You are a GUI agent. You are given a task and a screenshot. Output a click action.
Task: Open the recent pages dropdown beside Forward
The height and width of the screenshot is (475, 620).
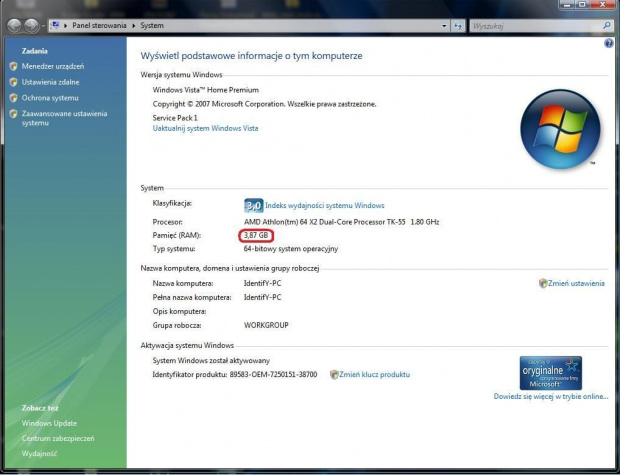coord(43,26)
